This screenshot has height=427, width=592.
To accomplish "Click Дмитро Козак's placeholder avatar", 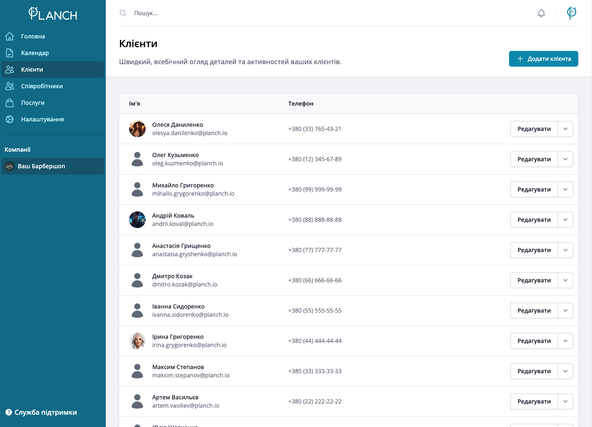I will pyautogui.click(x=137, y=280).
